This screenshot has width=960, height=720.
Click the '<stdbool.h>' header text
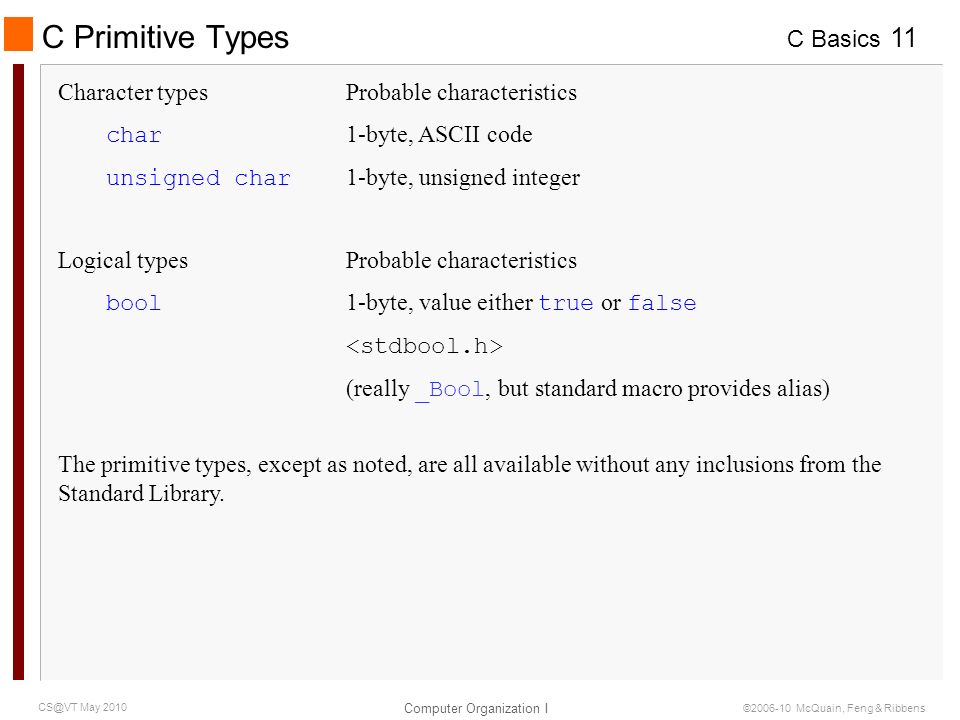pyautogui.click(x=424, y=347)
